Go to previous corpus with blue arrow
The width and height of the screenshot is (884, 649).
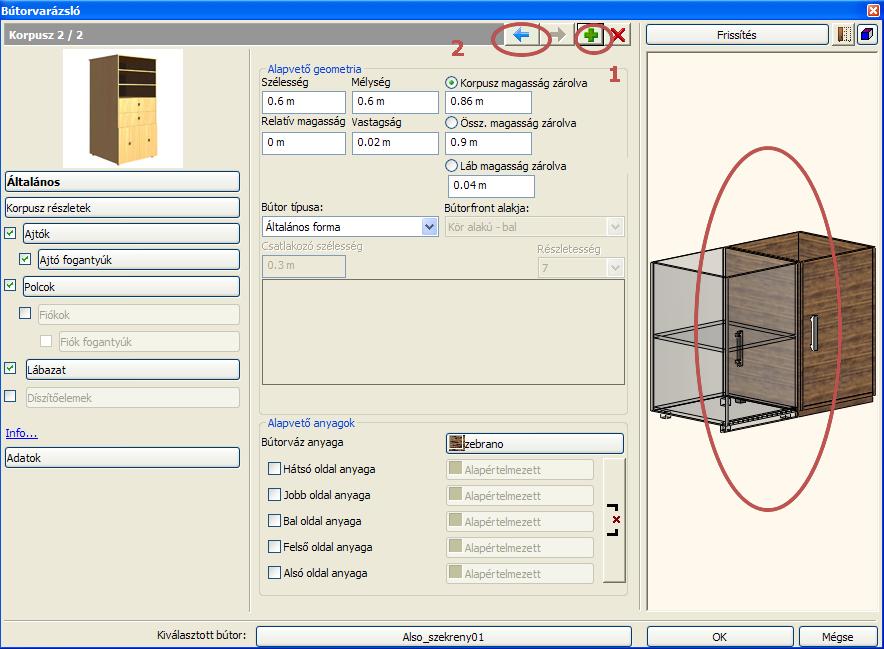coord(520,35)
